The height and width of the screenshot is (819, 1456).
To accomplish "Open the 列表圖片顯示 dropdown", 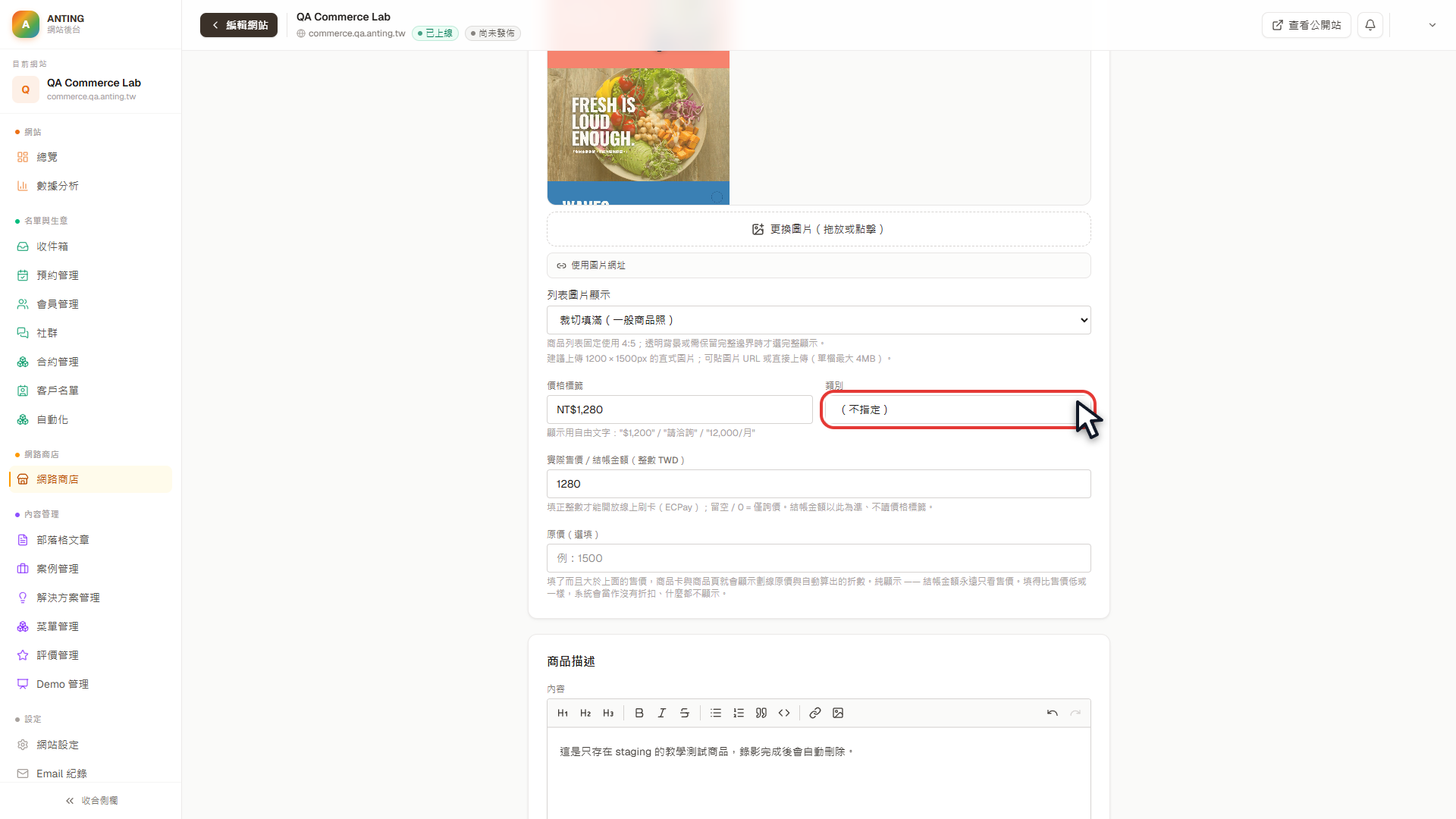I will pos(819,320).
